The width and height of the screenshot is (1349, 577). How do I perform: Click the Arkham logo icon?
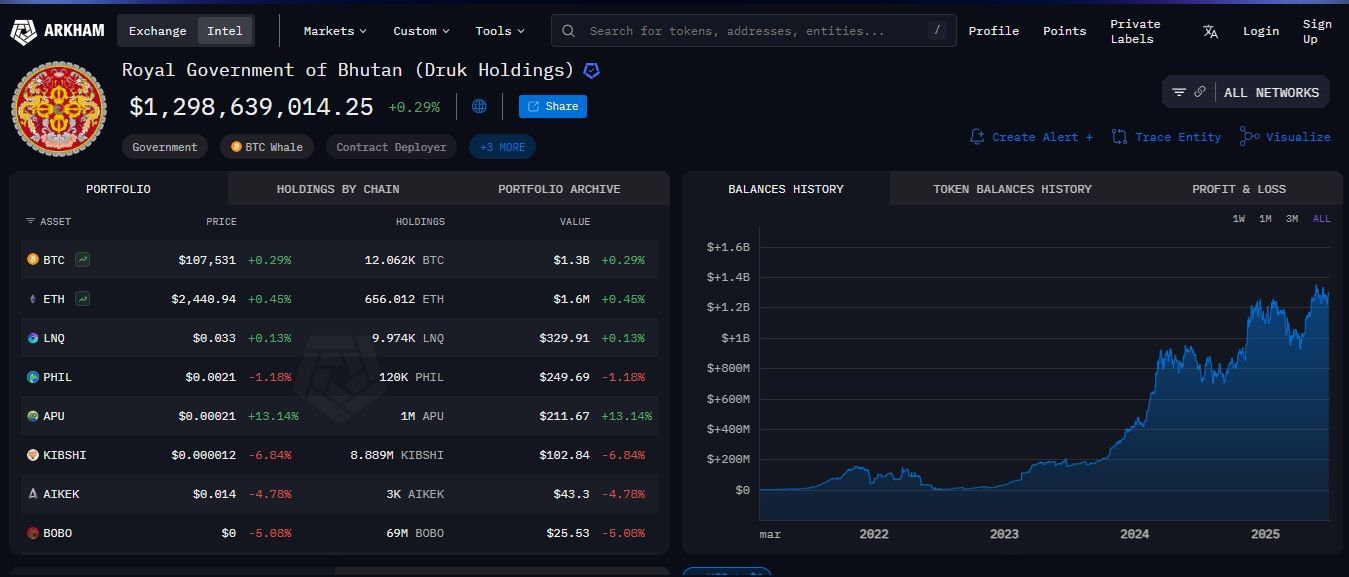(23, 31)
